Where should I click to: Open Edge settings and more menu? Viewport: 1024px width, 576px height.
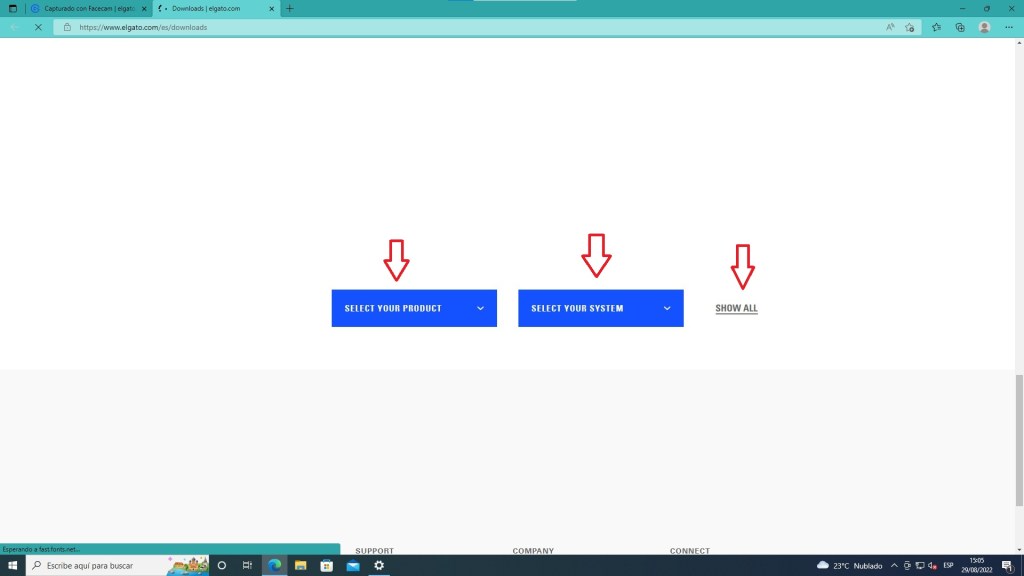[1008, 27]
